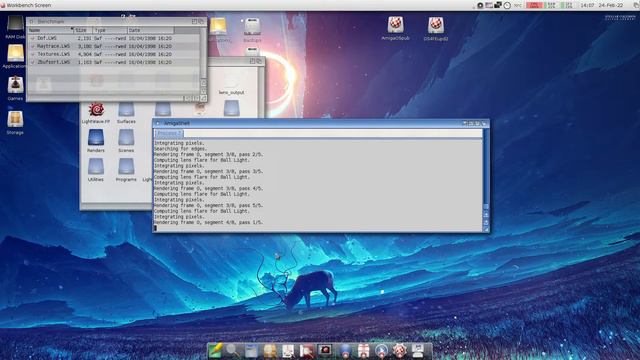This screenshot has width=640, height=360.
Task: Sort Benchmark list by the Name column
Action: point(51,30)
